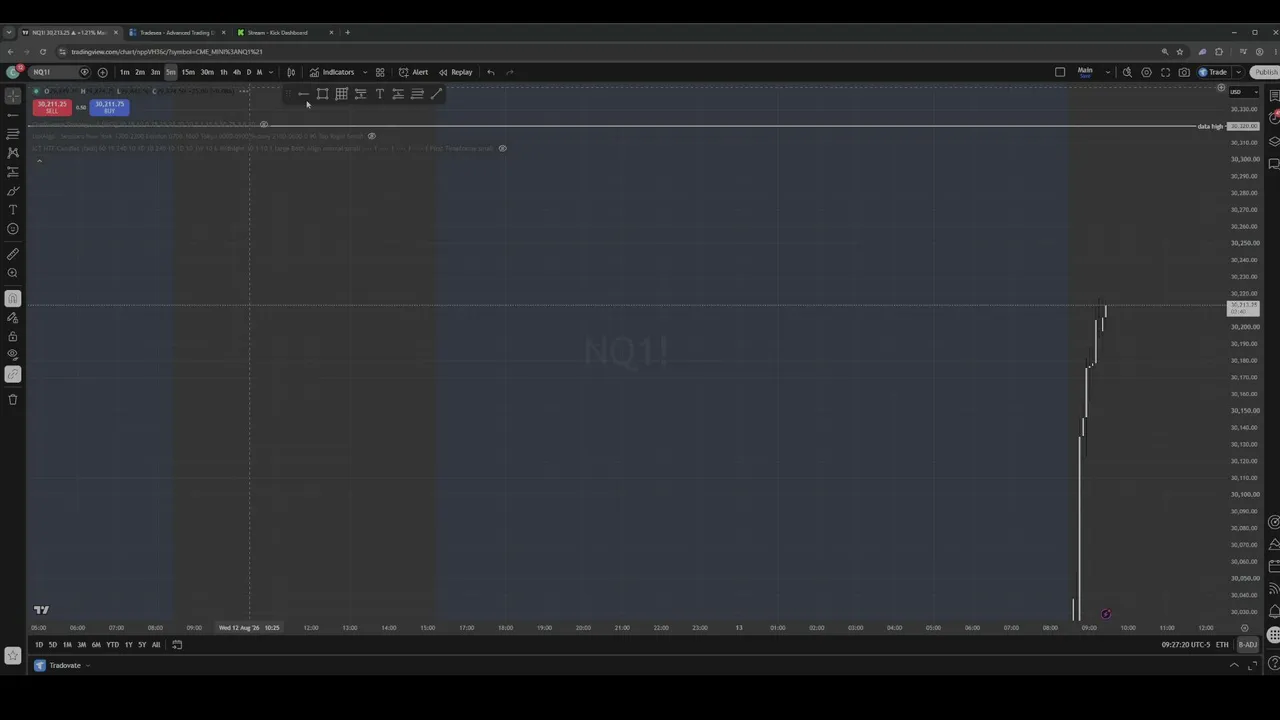Open the layout setup square icon

coord(1060,72)
